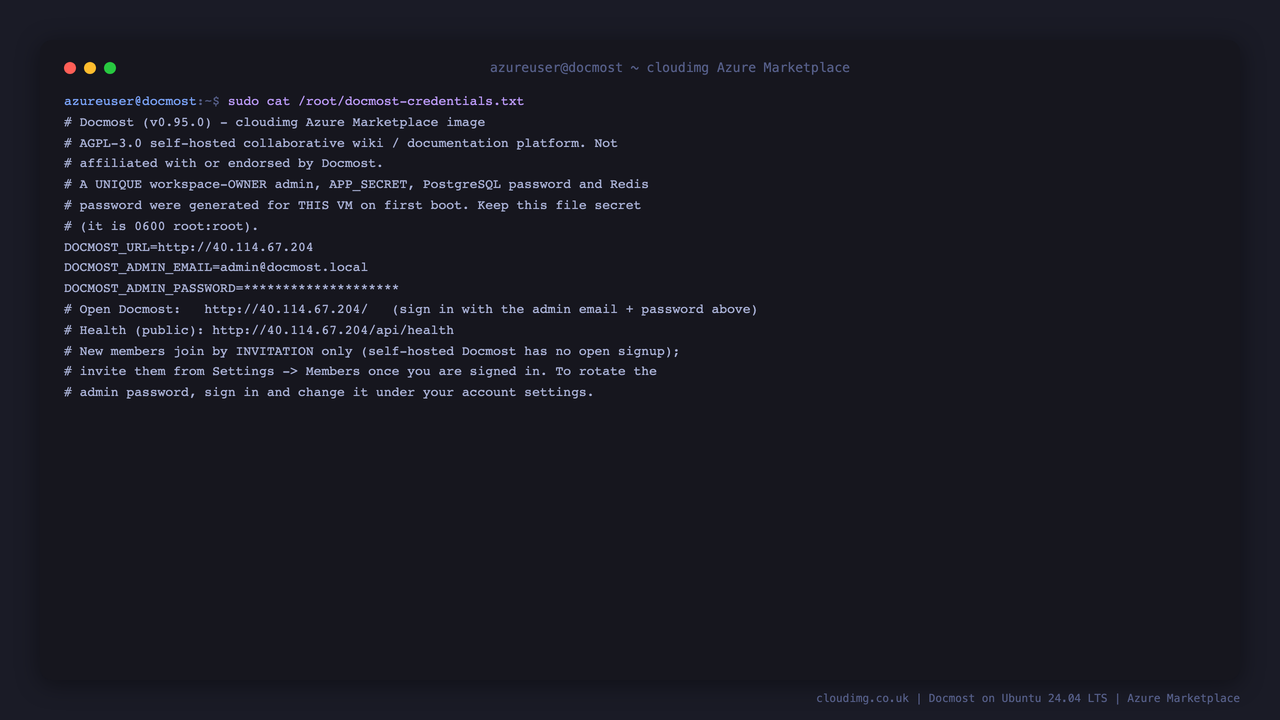Click the DOCMOST_URL=http://40.114.67.204 line
This screenshot has width=1280, height=720.
pyautogui.click(x=189, y=247)
